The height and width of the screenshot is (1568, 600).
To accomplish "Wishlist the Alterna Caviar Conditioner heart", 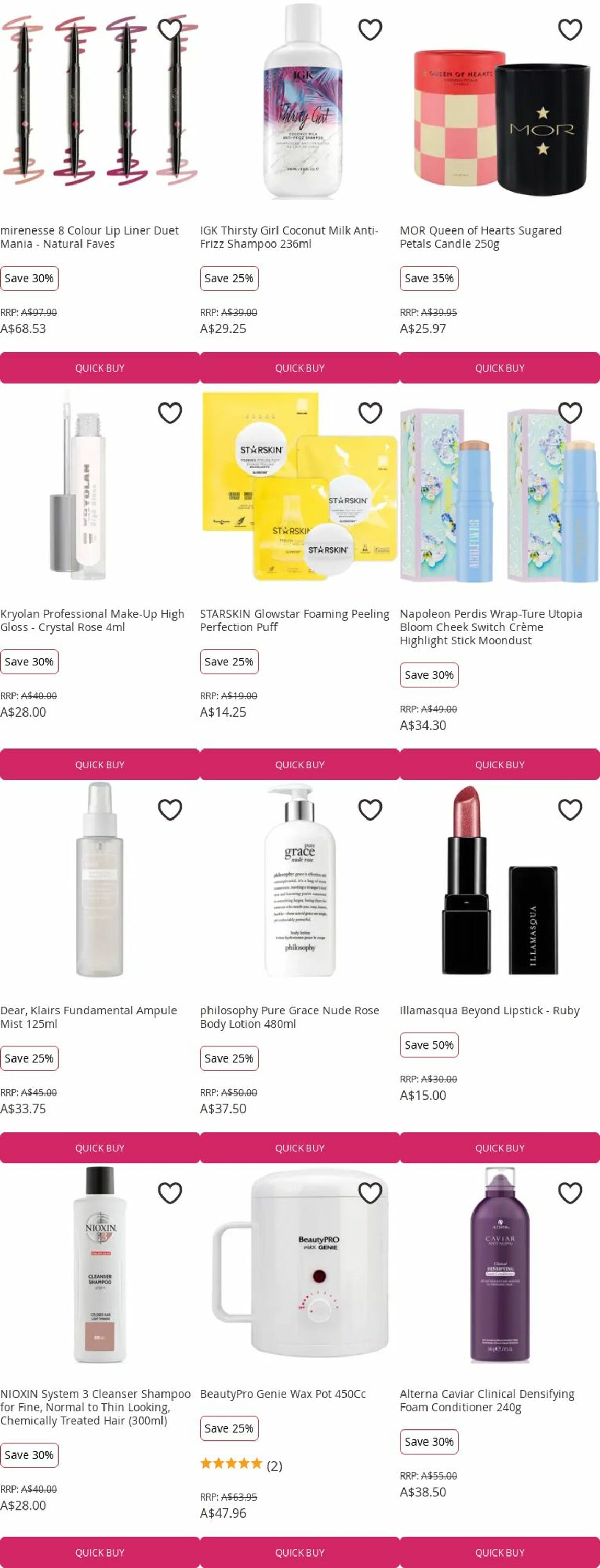I will [x=570, y=1193].
